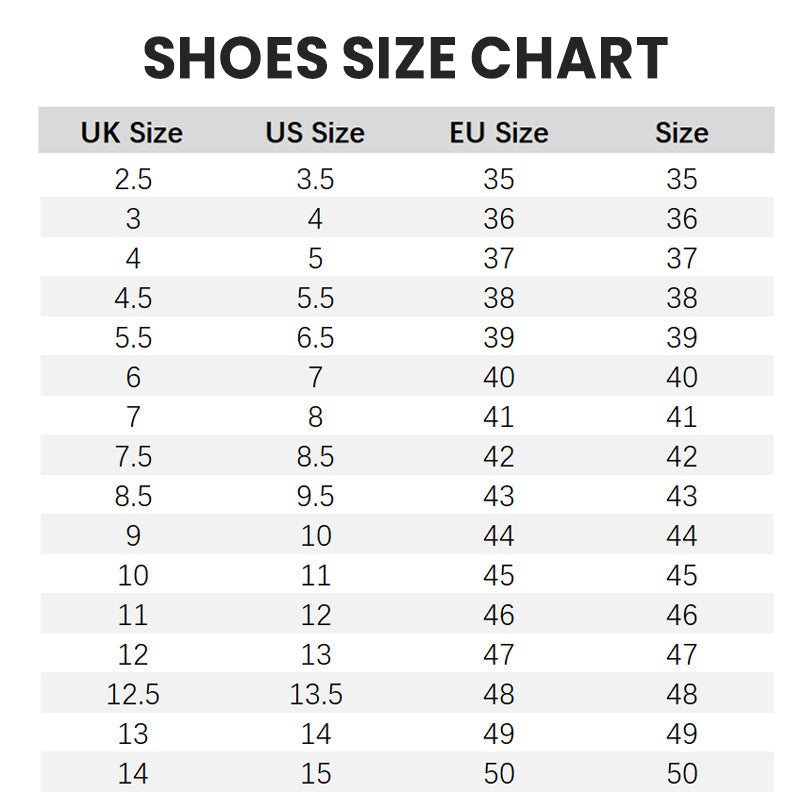The width and height of the screenshot is (800, 800).
Task: Select the UK size 2.5 cell
Action: [133, 180]
